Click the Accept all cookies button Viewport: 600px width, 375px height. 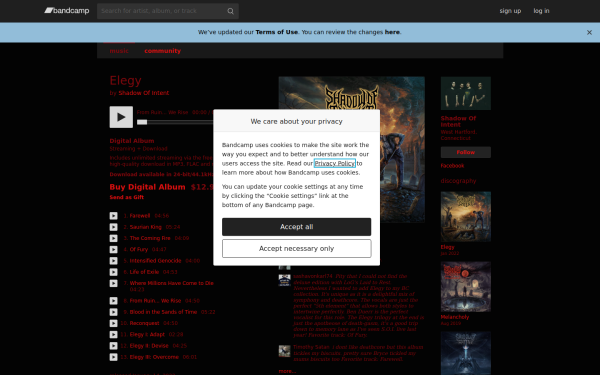(297, 227)
